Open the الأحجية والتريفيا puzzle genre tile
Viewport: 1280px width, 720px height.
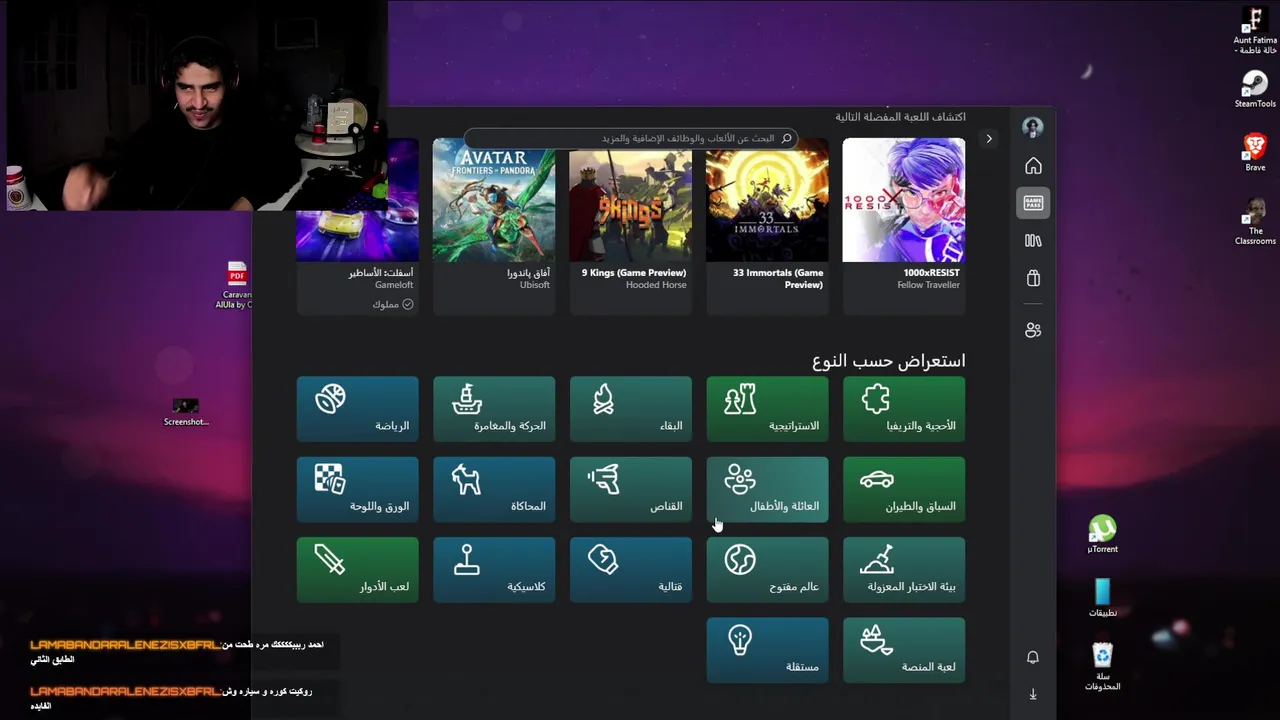pos(904,409)
